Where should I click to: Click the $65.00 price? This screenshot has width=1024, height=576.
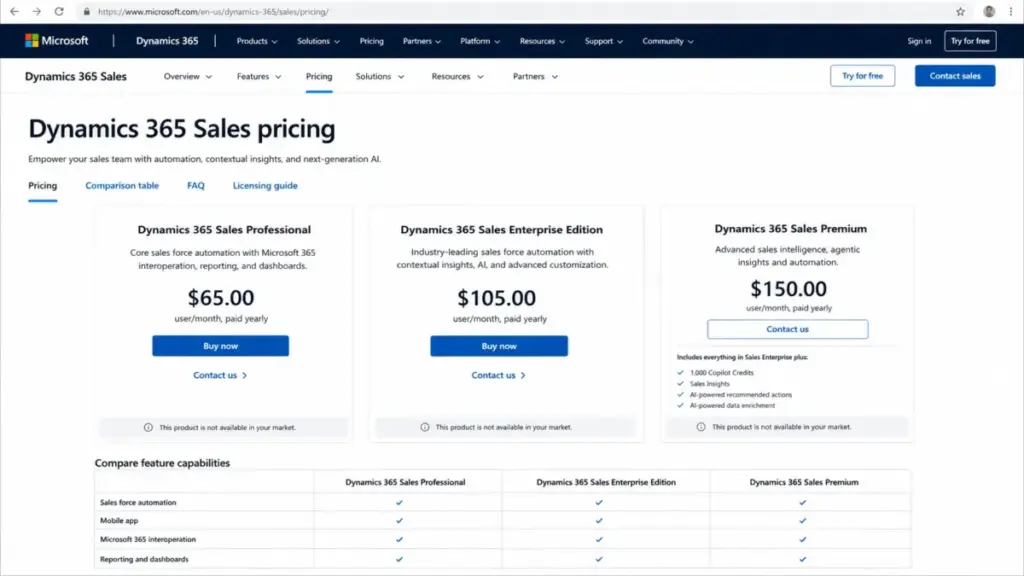[221, 298]
